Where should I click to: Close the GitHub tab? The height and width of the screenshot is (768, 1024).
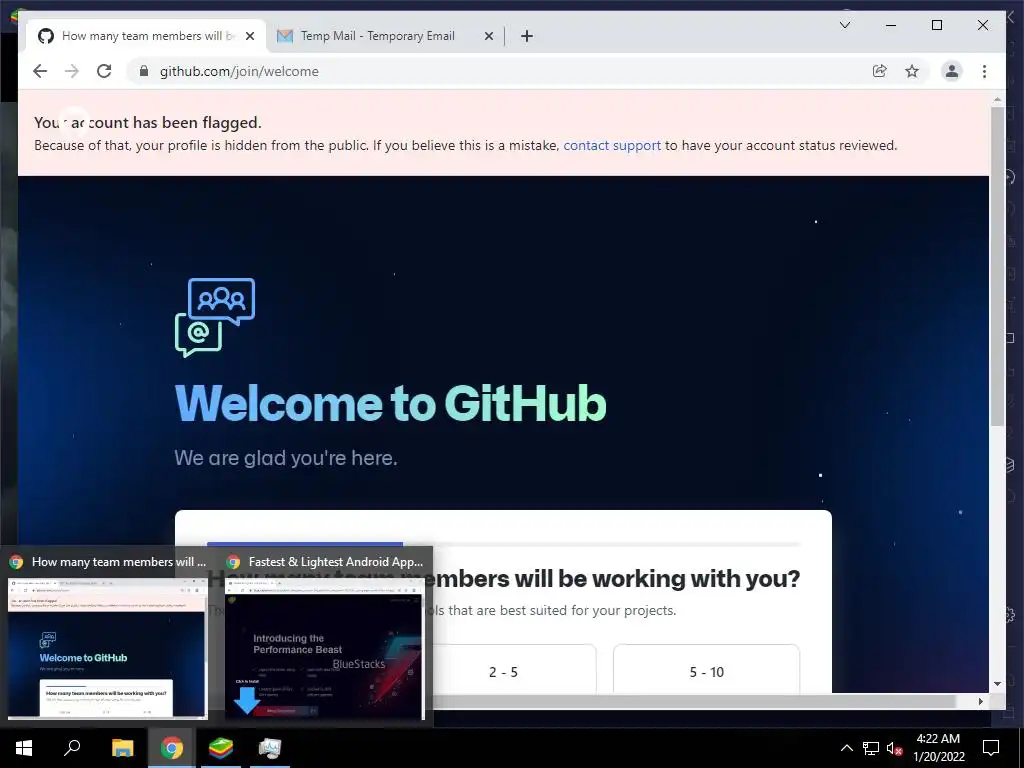249,36
